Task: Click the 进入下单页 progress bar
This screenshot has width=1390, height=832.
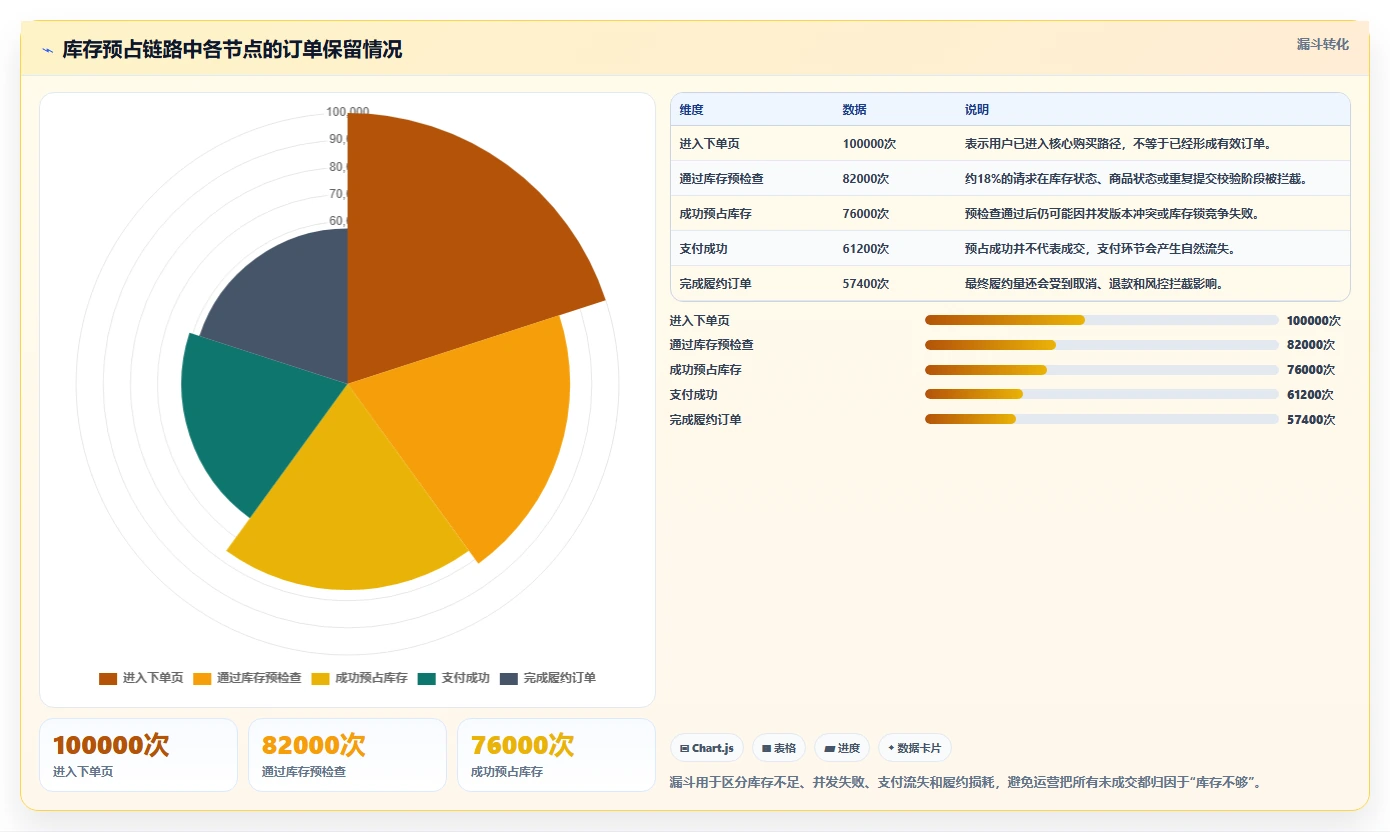Action: click(1102, 320)
